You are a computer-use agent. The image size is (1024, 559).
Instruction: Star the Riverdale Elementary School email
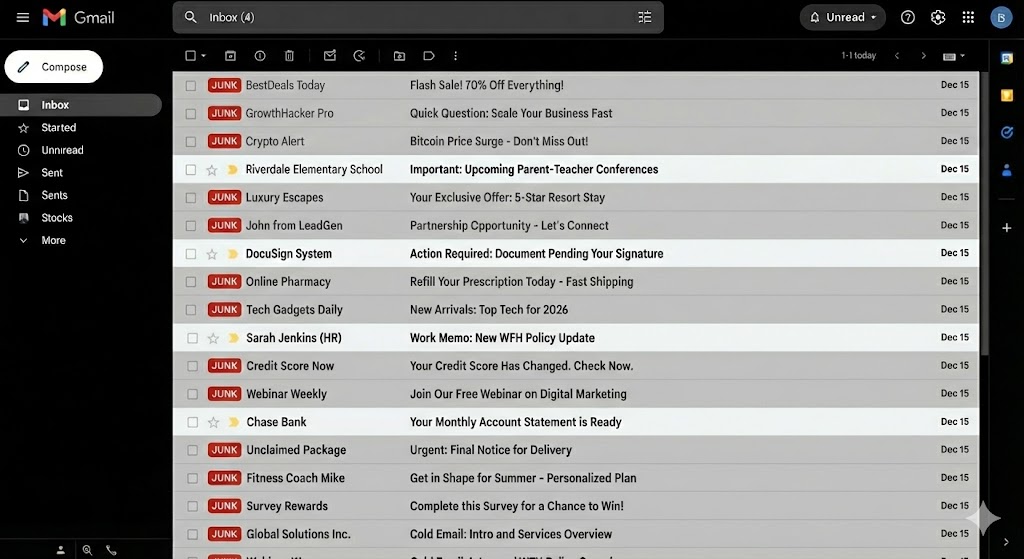212,170
